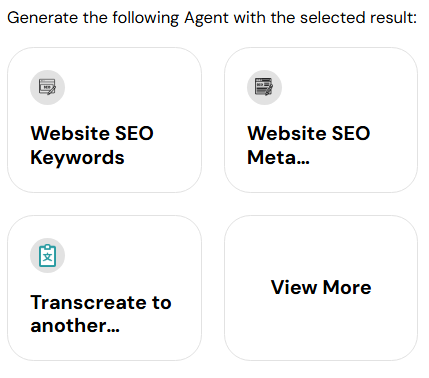Select the Website SEO Keywords card

[104, 120]
